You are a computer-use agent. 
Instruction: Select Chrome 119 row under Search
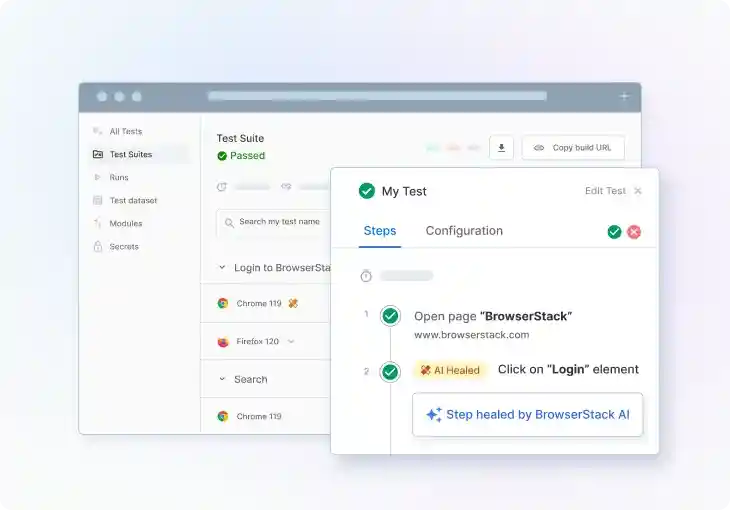[x=265, y=416]
